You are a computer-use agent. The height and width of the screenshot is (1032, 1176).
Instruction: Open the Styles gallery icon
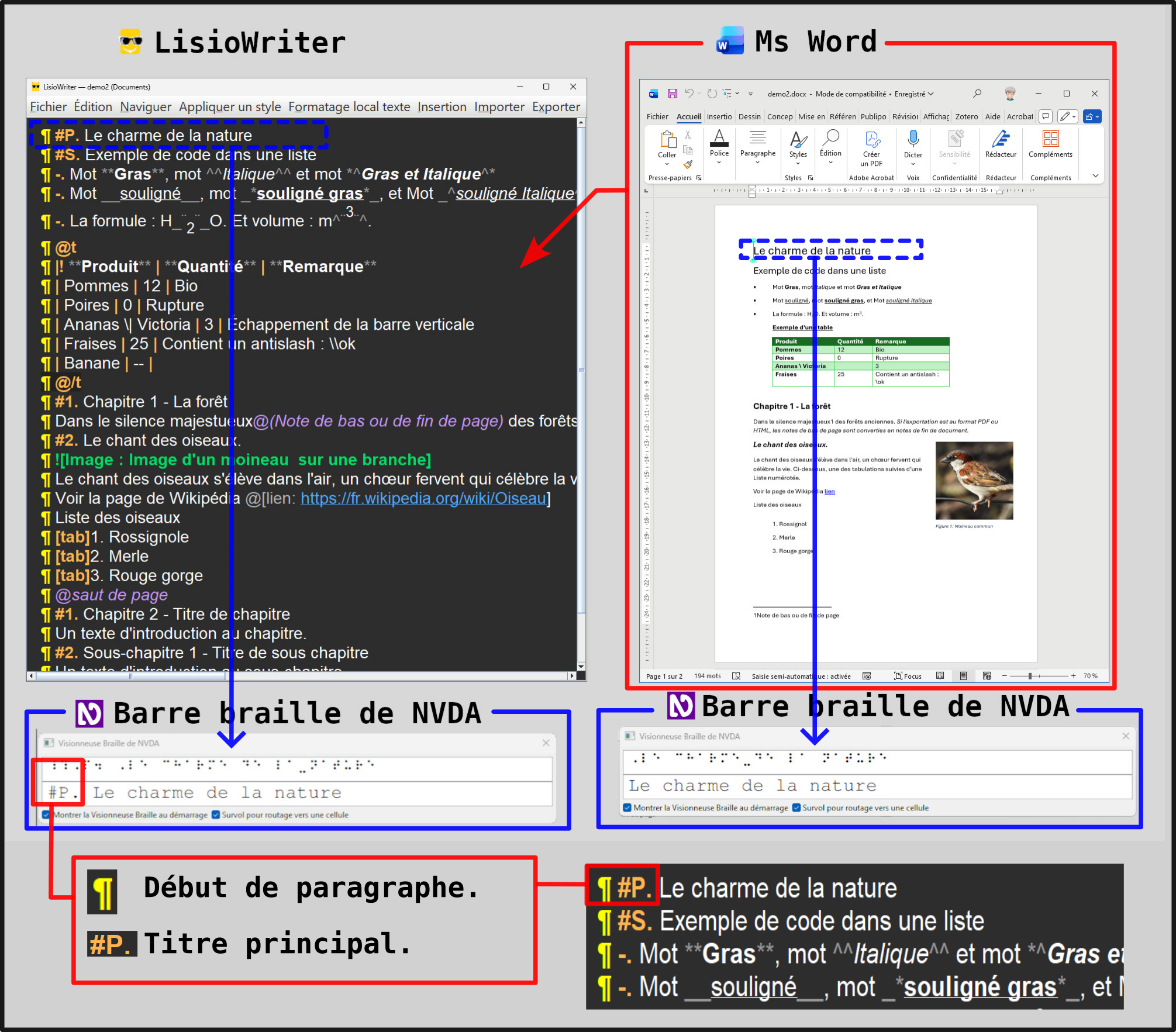pyautogui.click(x=798, y=139)
